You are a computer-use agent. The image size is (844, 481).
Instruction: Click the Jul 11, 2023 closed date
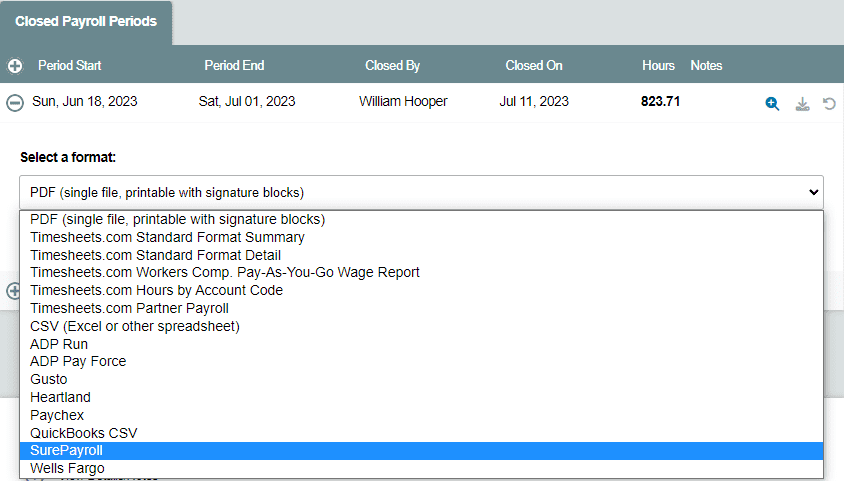pos(534,102)
